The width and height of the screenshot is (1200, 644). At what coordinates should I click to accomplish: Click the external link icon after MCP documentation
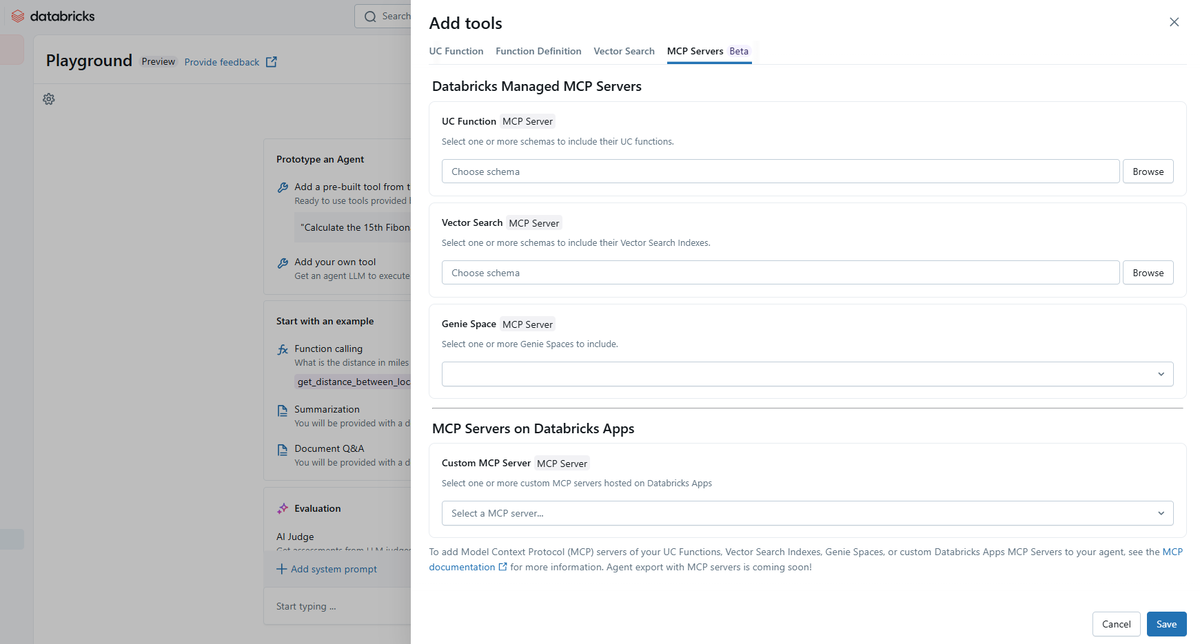coord(502,567)
